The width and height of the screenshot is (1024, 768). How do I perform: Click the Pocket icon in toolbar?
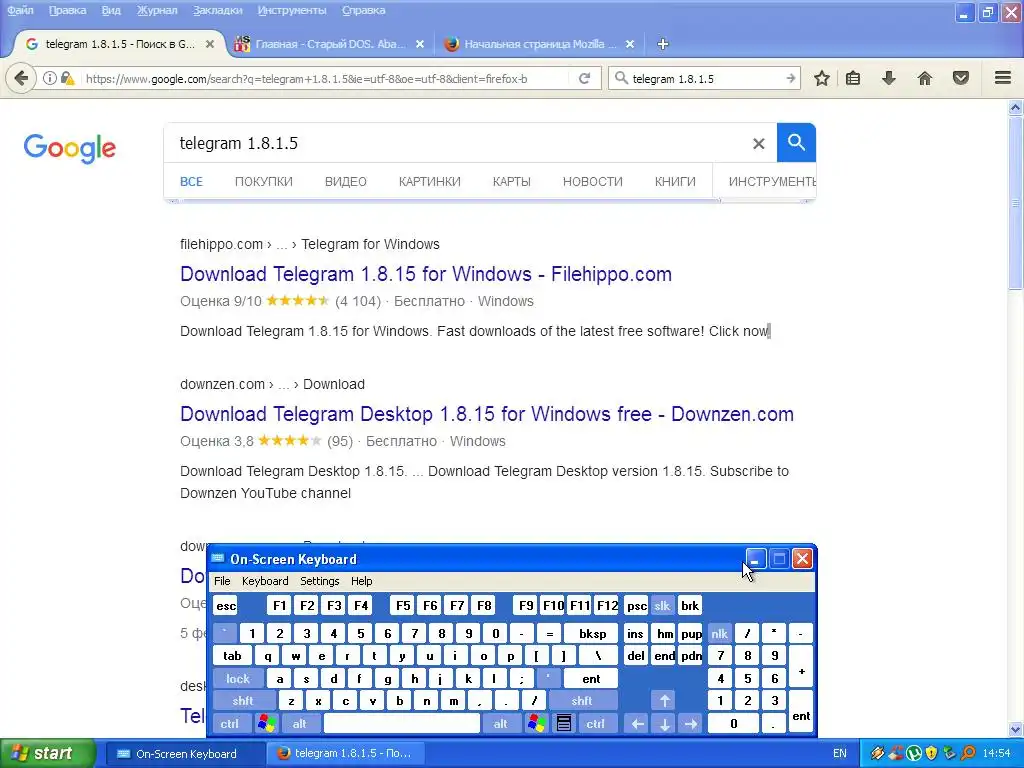point(961,78)
